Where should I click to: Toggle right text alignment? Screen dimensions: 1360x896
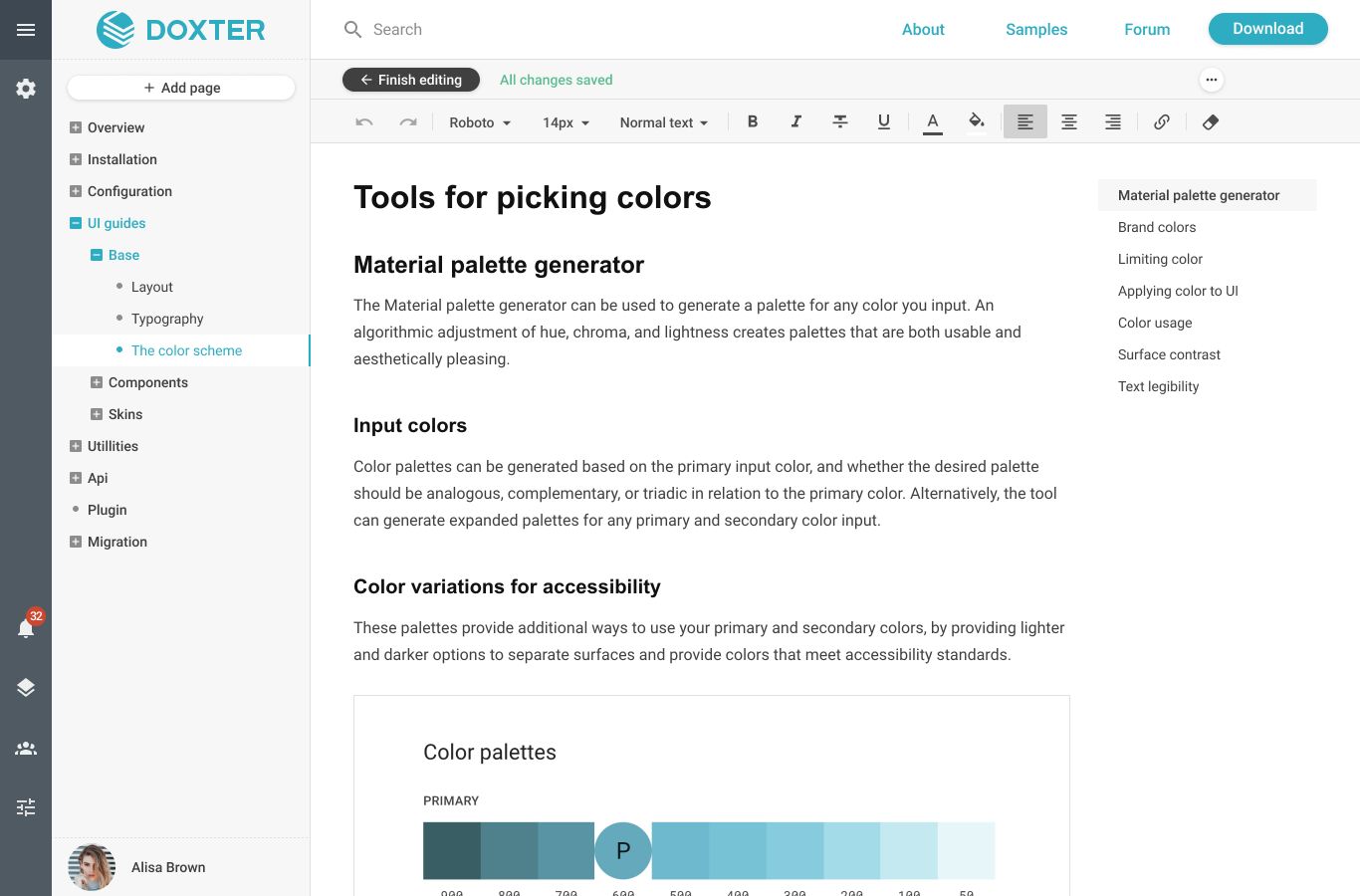pos(1112,121)
